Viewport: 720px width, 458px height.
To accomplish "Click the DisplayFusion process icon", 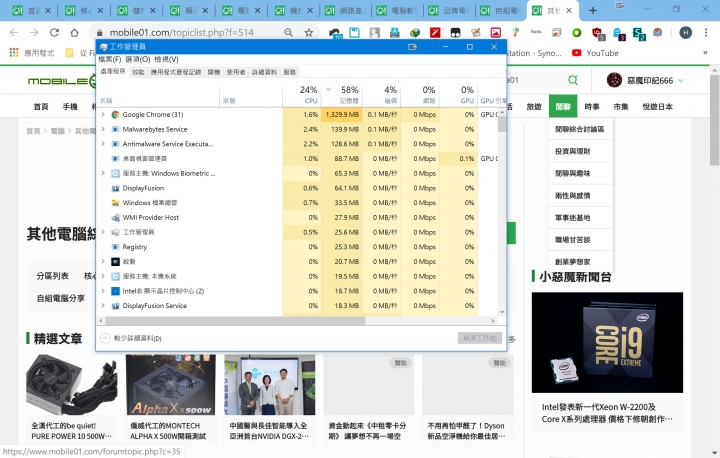I will pyautogui.click(x=115, y=188).
